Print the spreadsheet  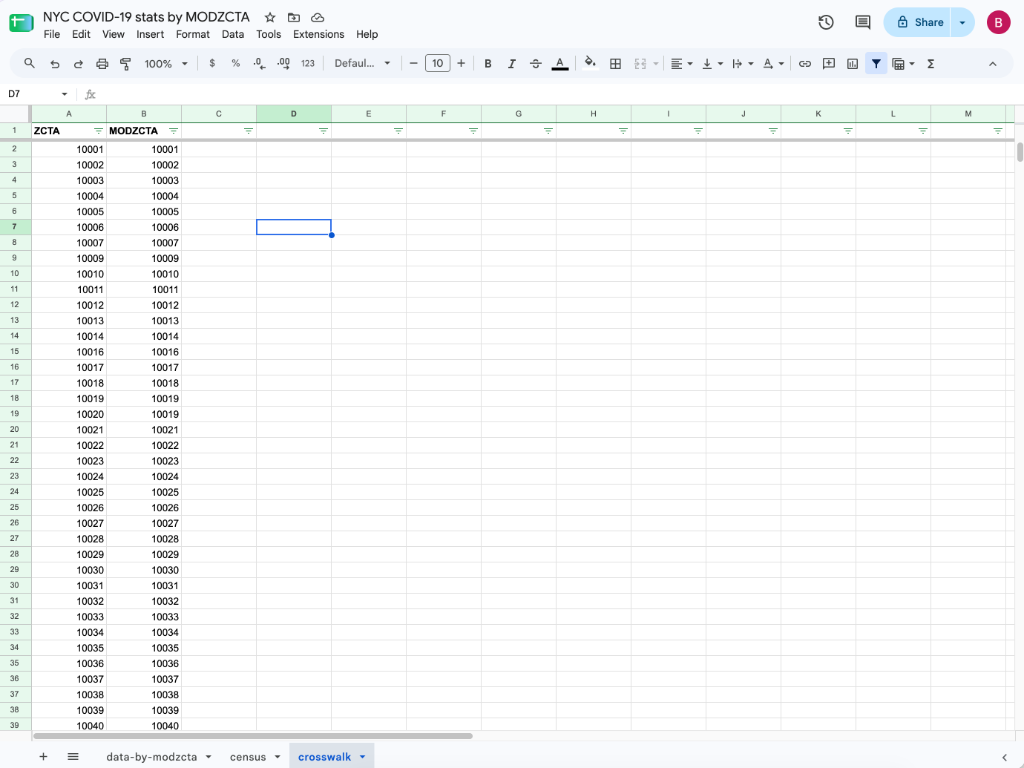pyautogui.click(x=102, y=63)
